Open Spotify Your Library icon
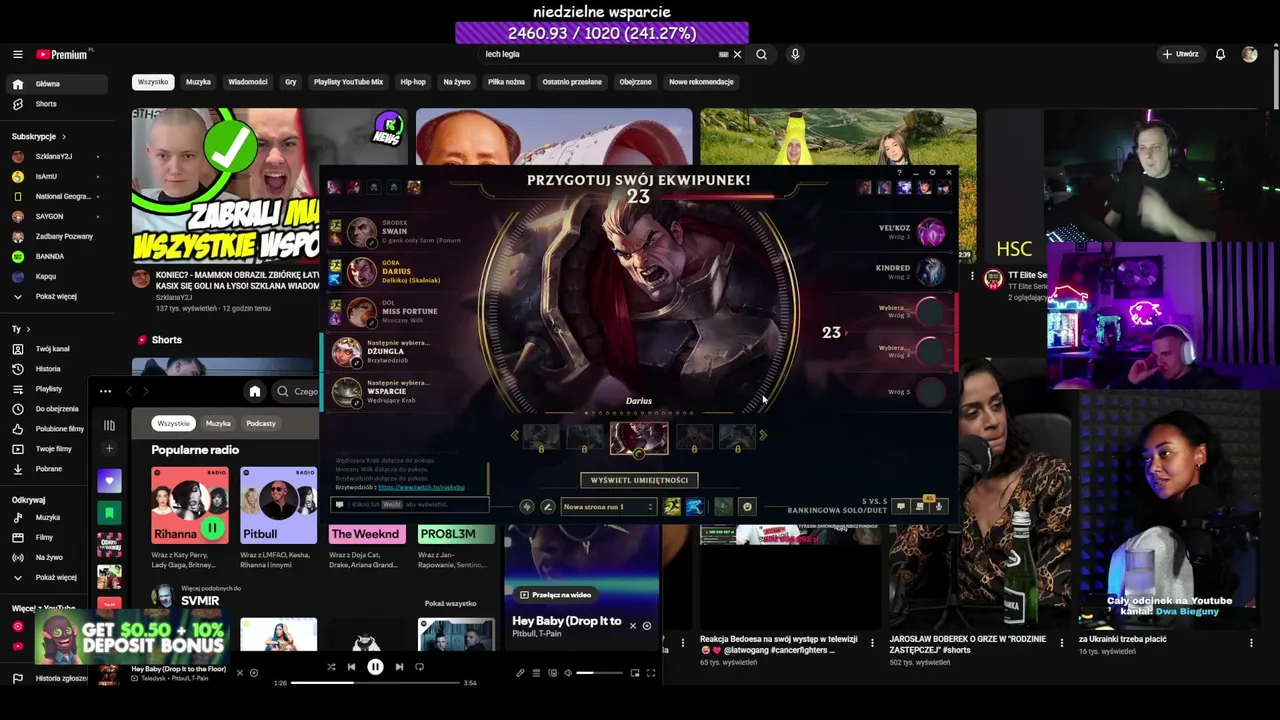Screen dimensions: 1280x720 (109, 425)
